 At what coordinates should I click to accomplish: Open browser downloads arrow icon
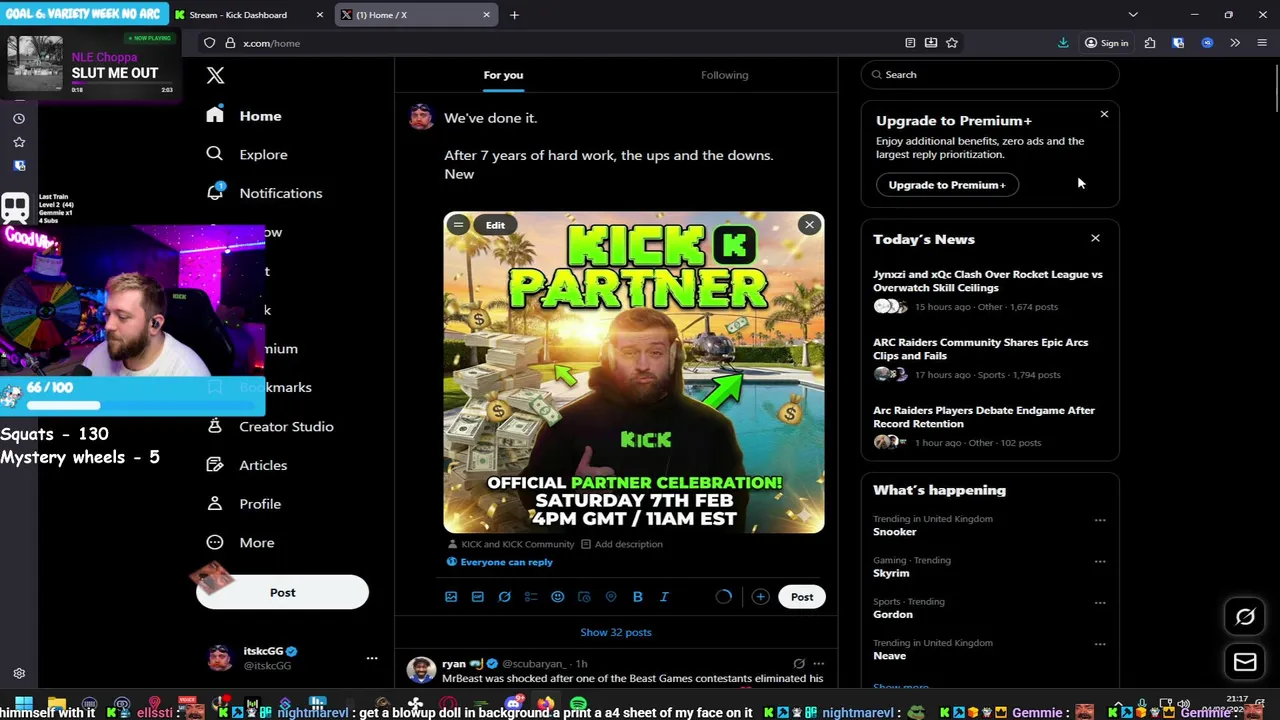1063,43
